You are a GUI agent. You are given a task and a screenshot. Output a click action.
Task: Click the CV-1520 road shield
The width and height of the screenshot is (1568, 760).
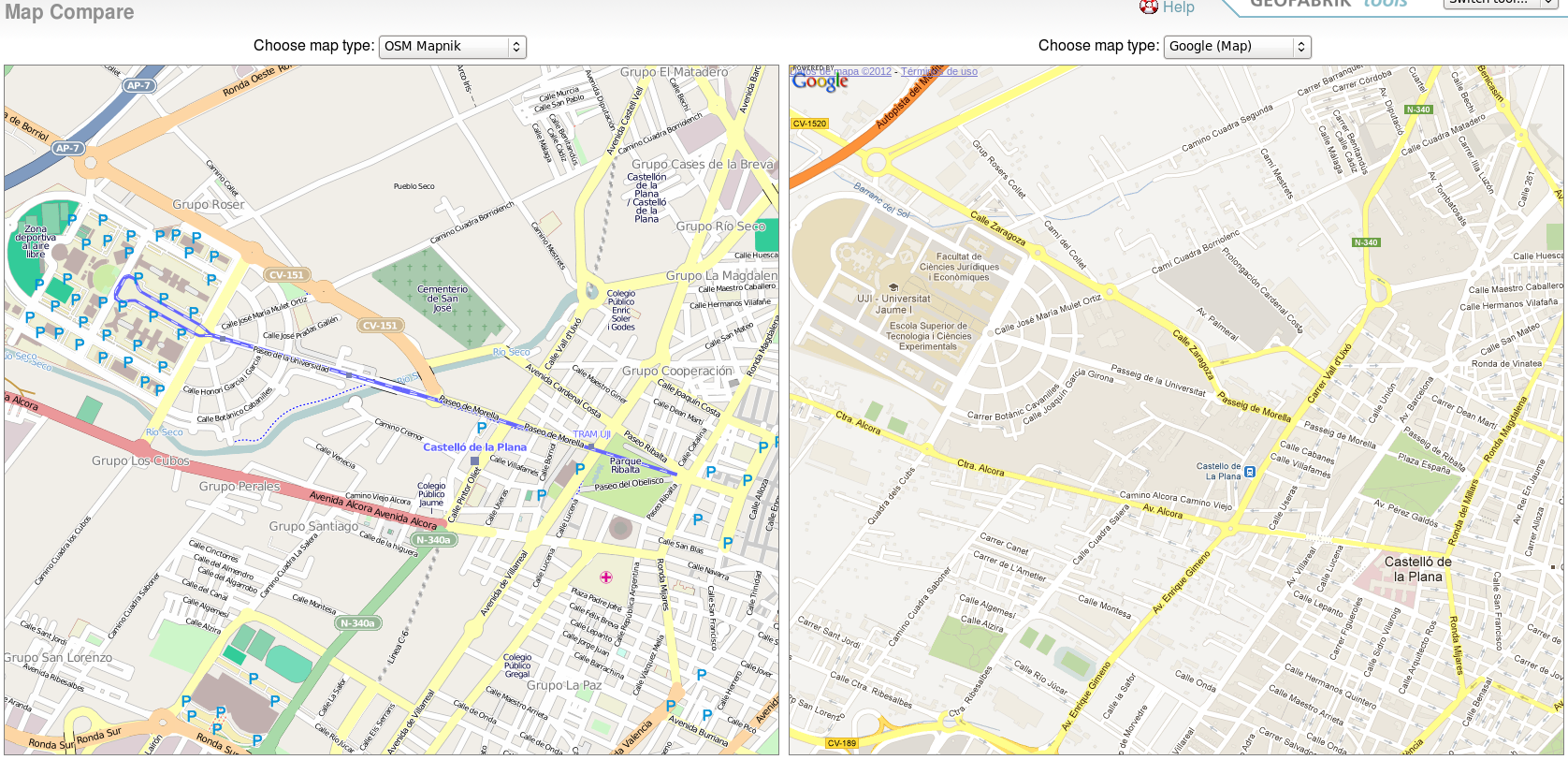pos(809,124)
